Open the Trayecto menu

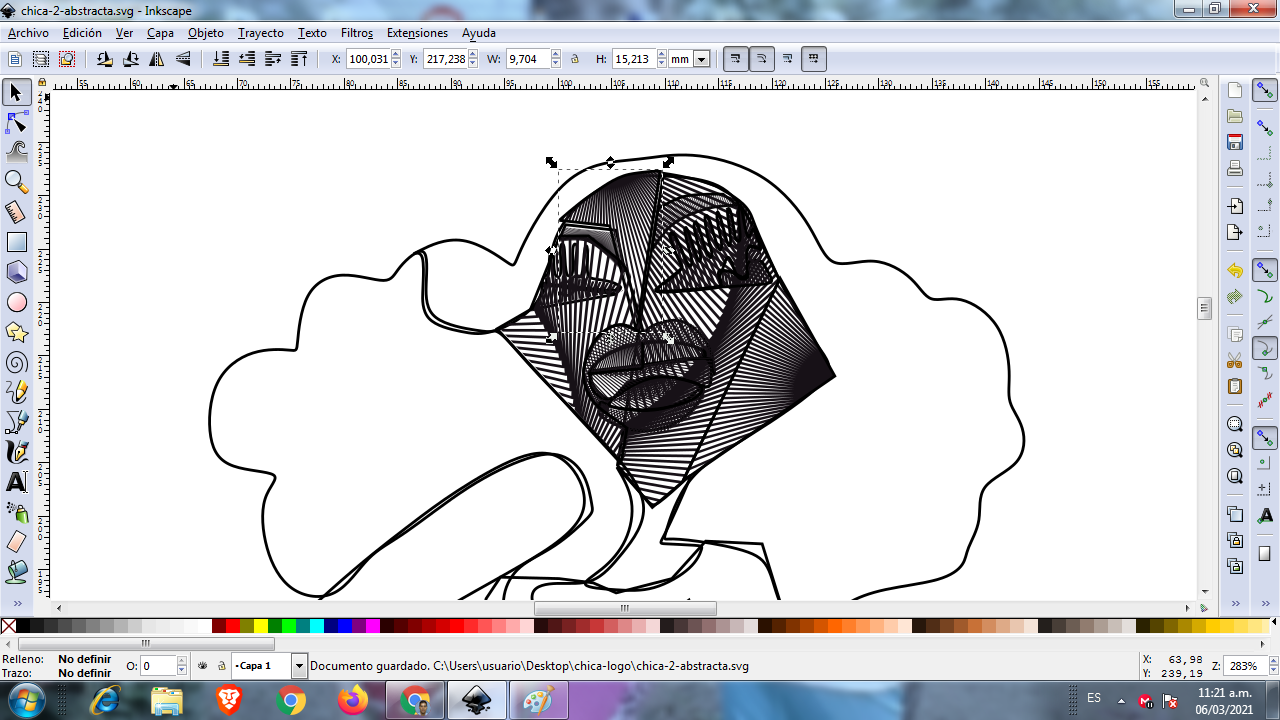tap(261, 33)
